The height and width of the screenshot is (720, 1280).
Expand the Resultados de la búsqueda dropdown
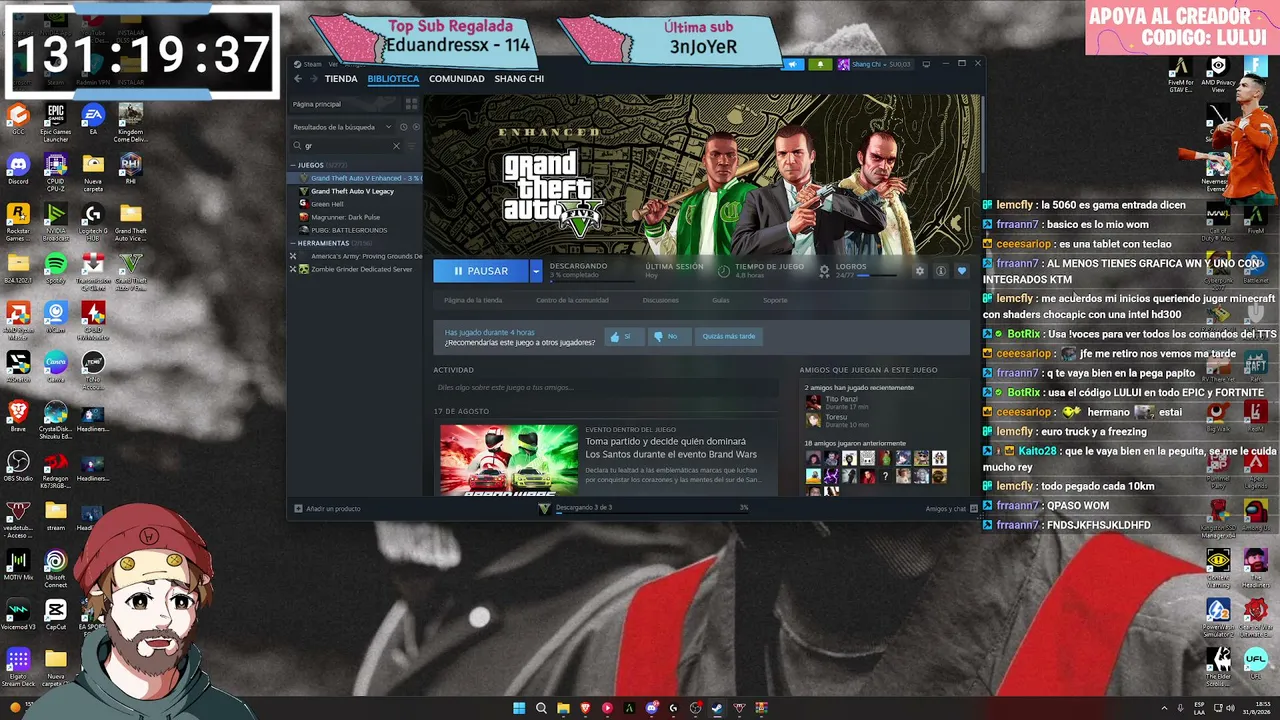[x=342, y=127]
